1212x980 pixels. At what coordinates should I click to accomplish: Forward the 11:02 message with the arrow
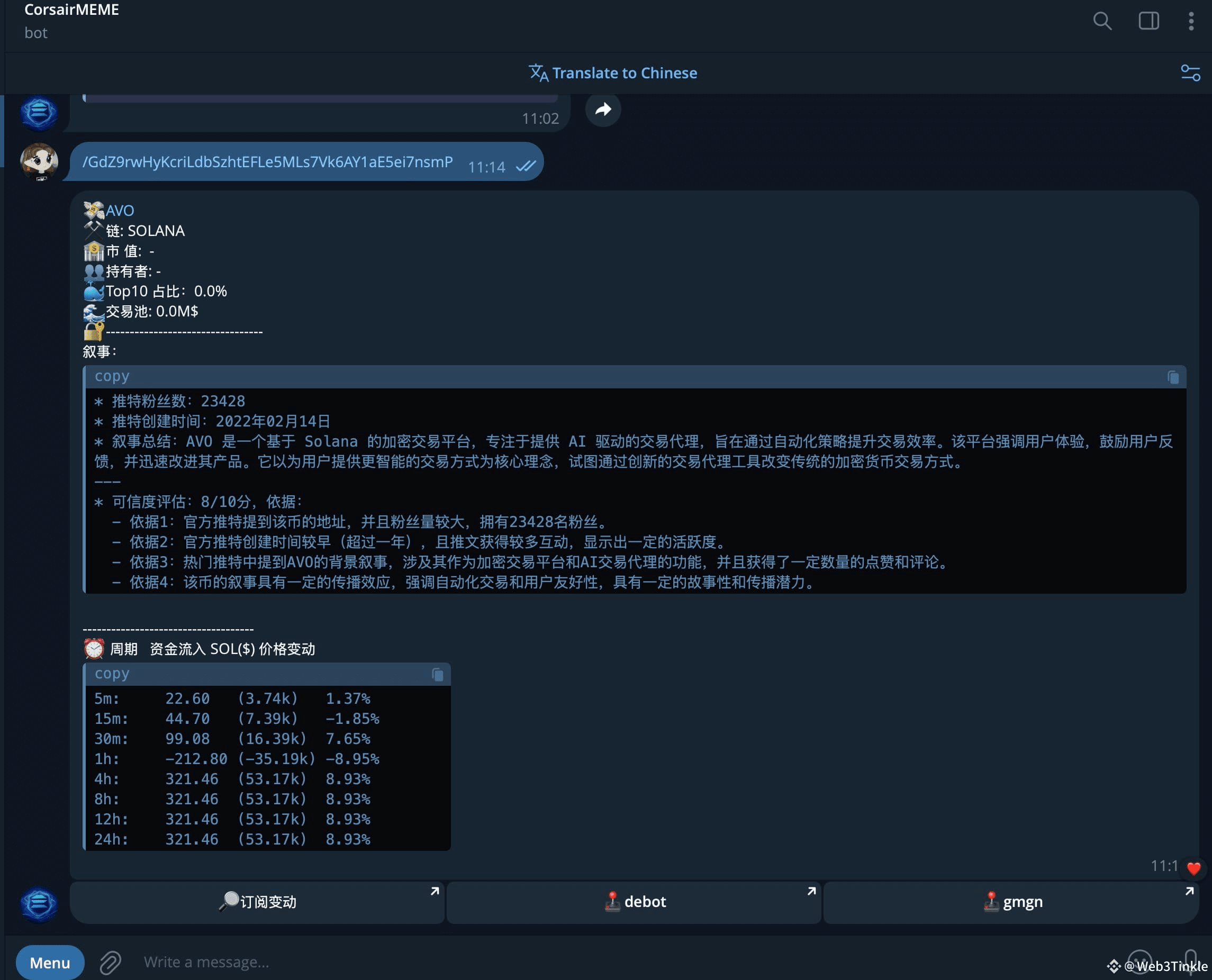(603, 109)
